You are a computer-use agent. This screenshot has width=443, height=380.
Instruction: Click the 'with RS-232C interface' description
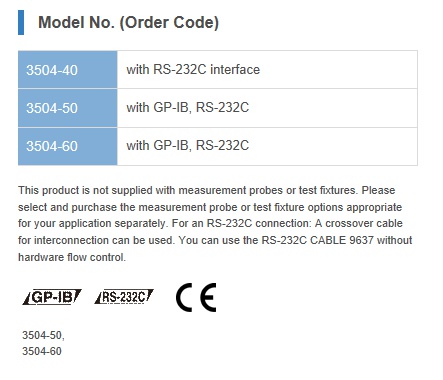(193, 70)
